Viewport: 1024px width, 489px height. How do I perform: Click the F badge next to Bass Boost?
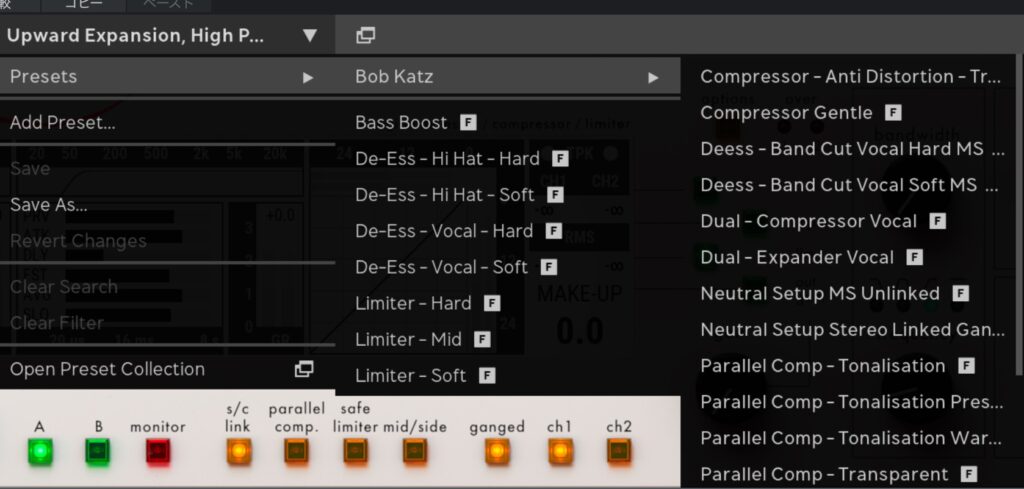[467, 123]
